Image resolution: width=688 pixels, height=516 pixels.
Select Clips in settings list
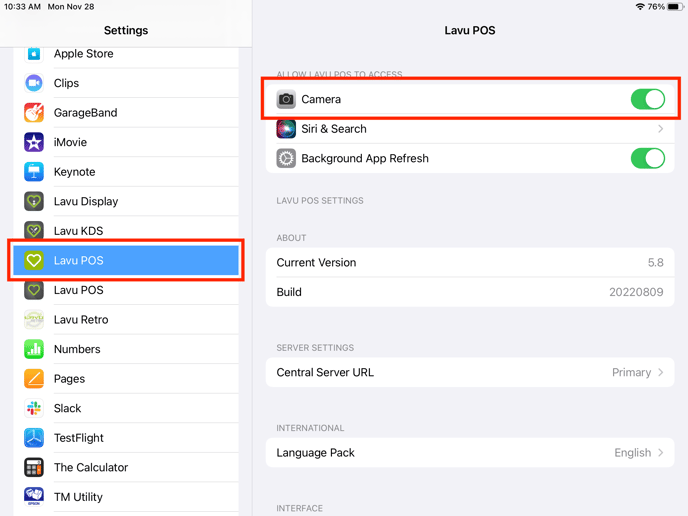pyautogui.click(x=126, y=83)
